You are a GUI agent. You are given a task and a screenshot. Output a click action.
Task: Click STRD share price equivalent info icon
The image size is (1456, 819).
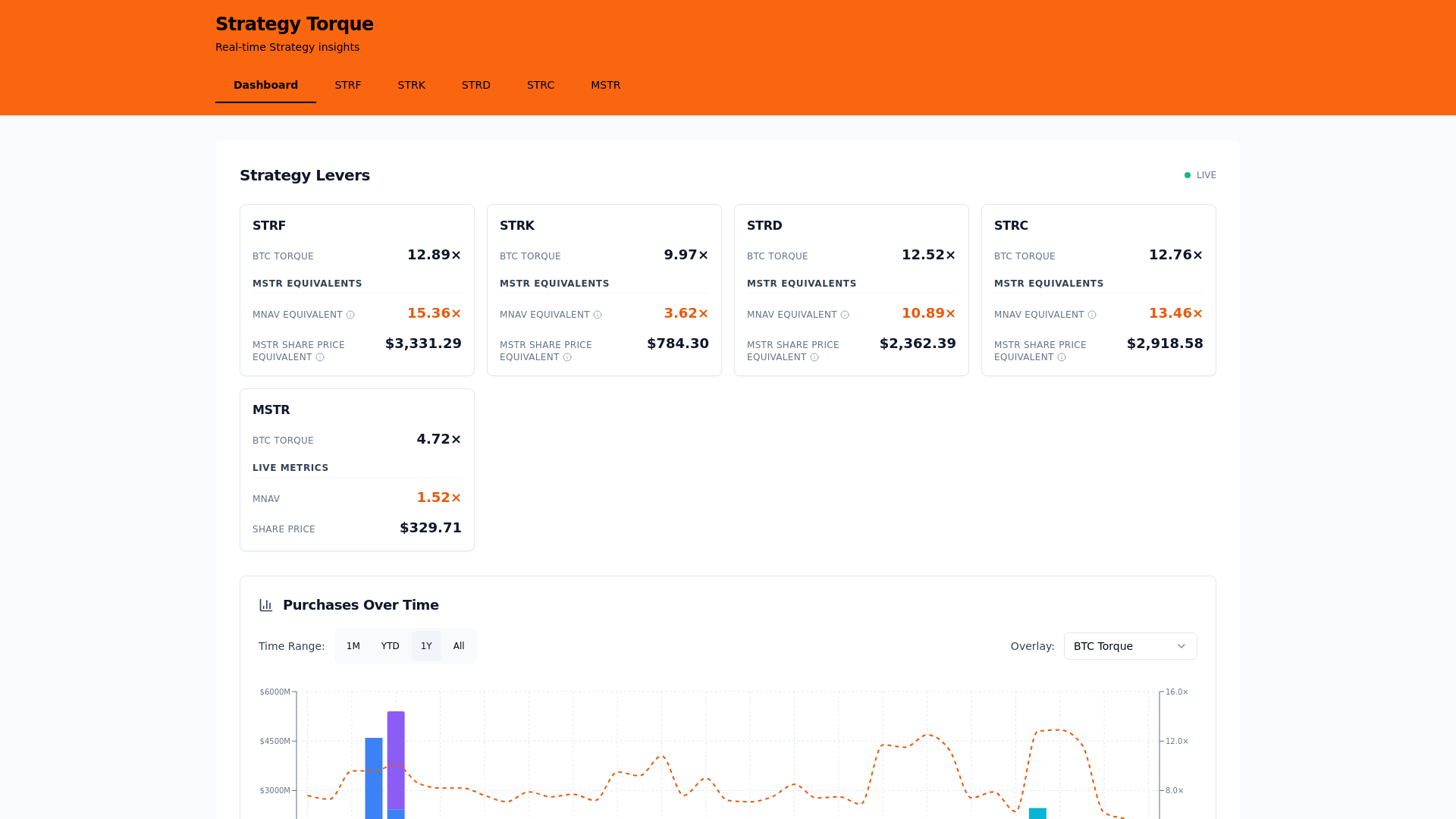(x=814, y=357)
